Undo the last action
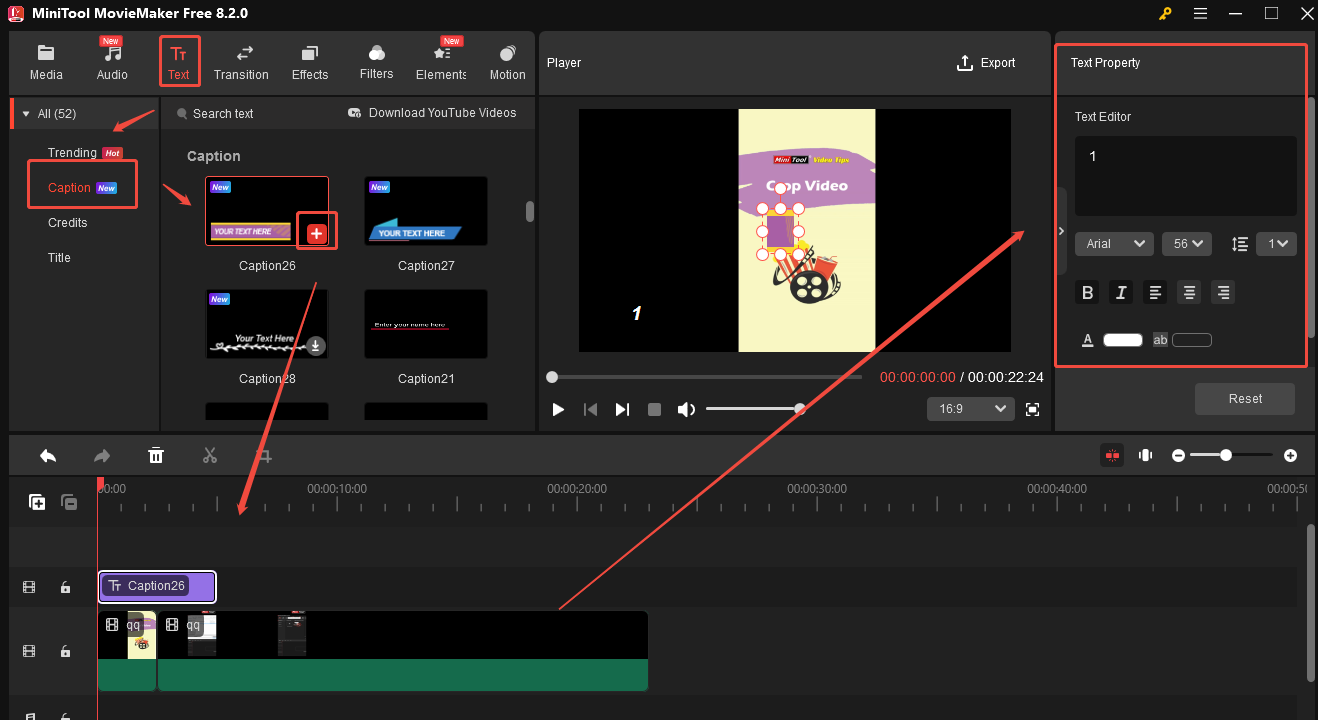 pos(48,456)
